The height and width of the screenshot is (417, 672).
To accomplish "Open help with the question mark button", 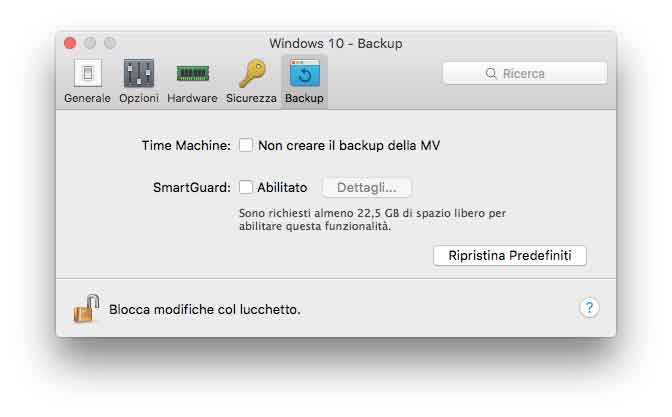I will (589, 308).
